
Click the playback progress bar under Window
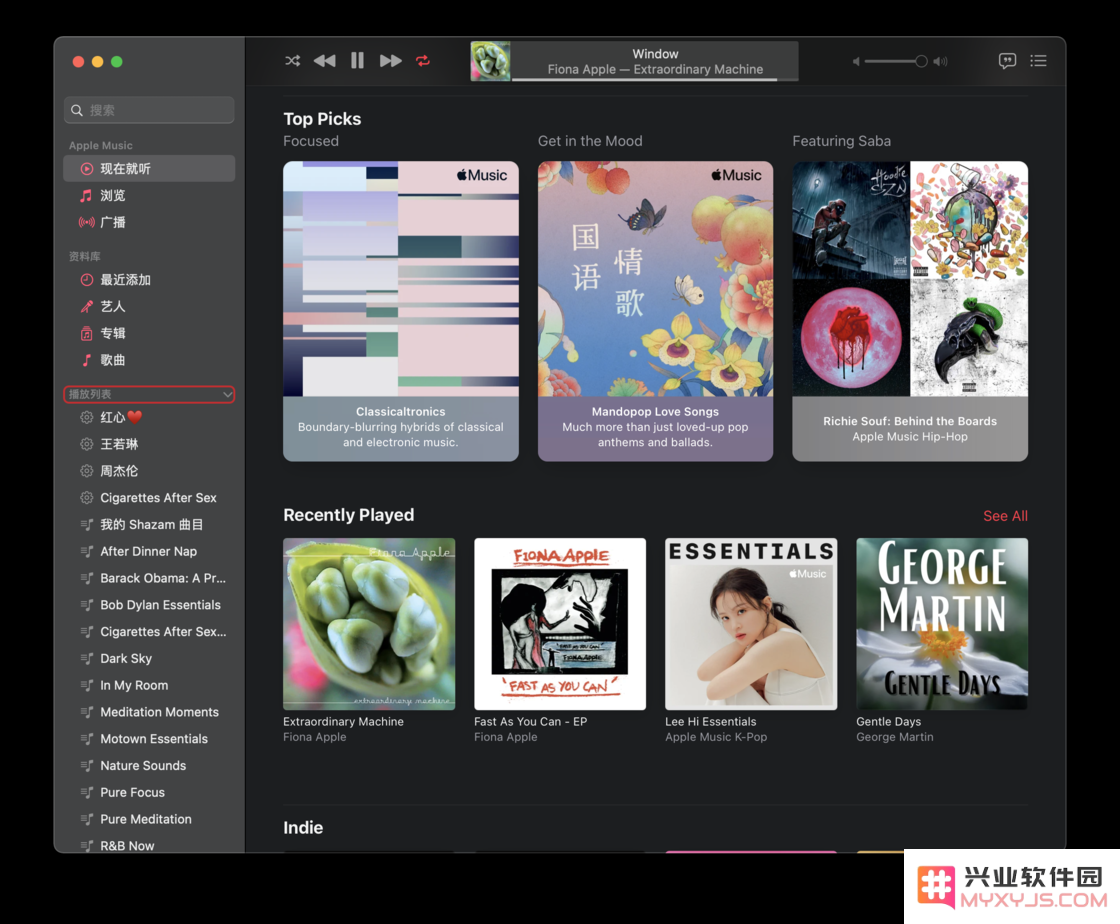click(655, 79)
